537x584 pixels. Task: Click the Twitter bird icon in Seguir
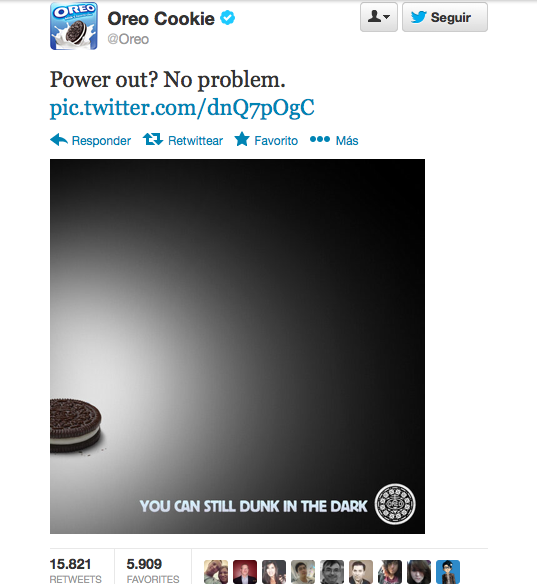coord(419,17)
